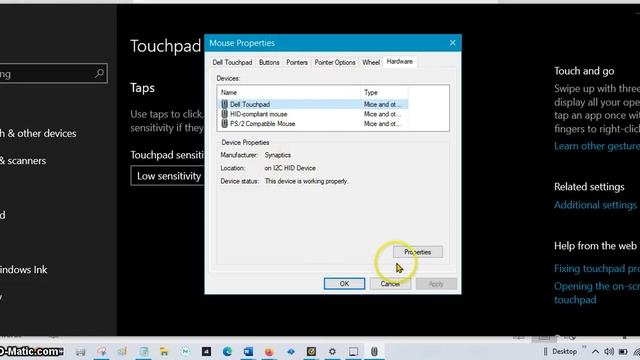The width and height of the screenshot is (640, 360).
Task: Open Microsoft Word from the taskbar
Action: point(248,351)
